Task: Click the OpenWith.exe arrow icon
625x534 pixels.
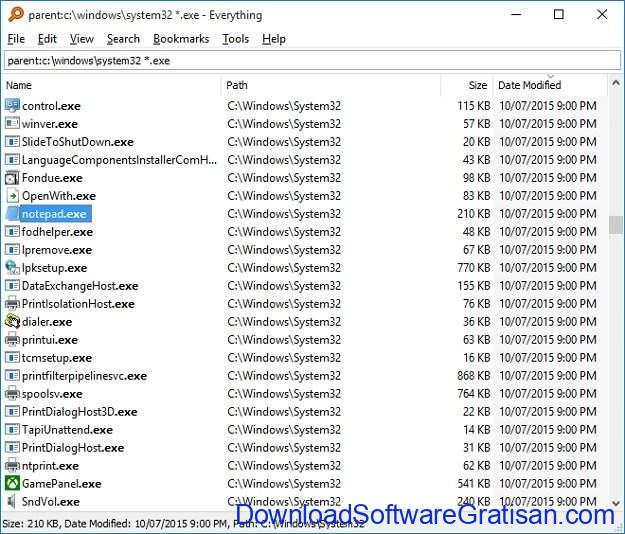Action: 12,196
